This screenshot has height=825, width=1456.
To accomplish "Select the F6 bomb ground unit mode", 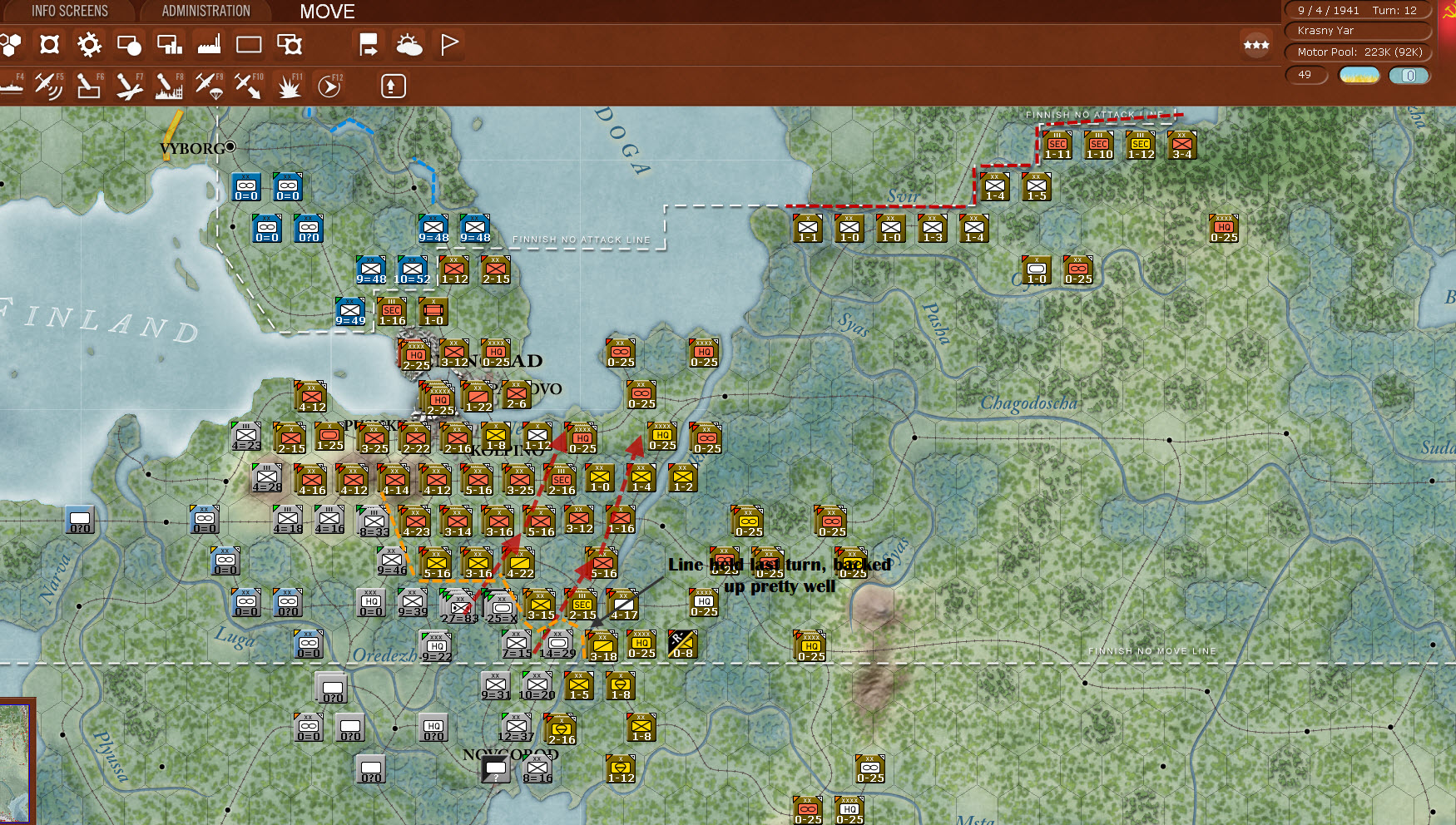I will [x=89, y=85].
